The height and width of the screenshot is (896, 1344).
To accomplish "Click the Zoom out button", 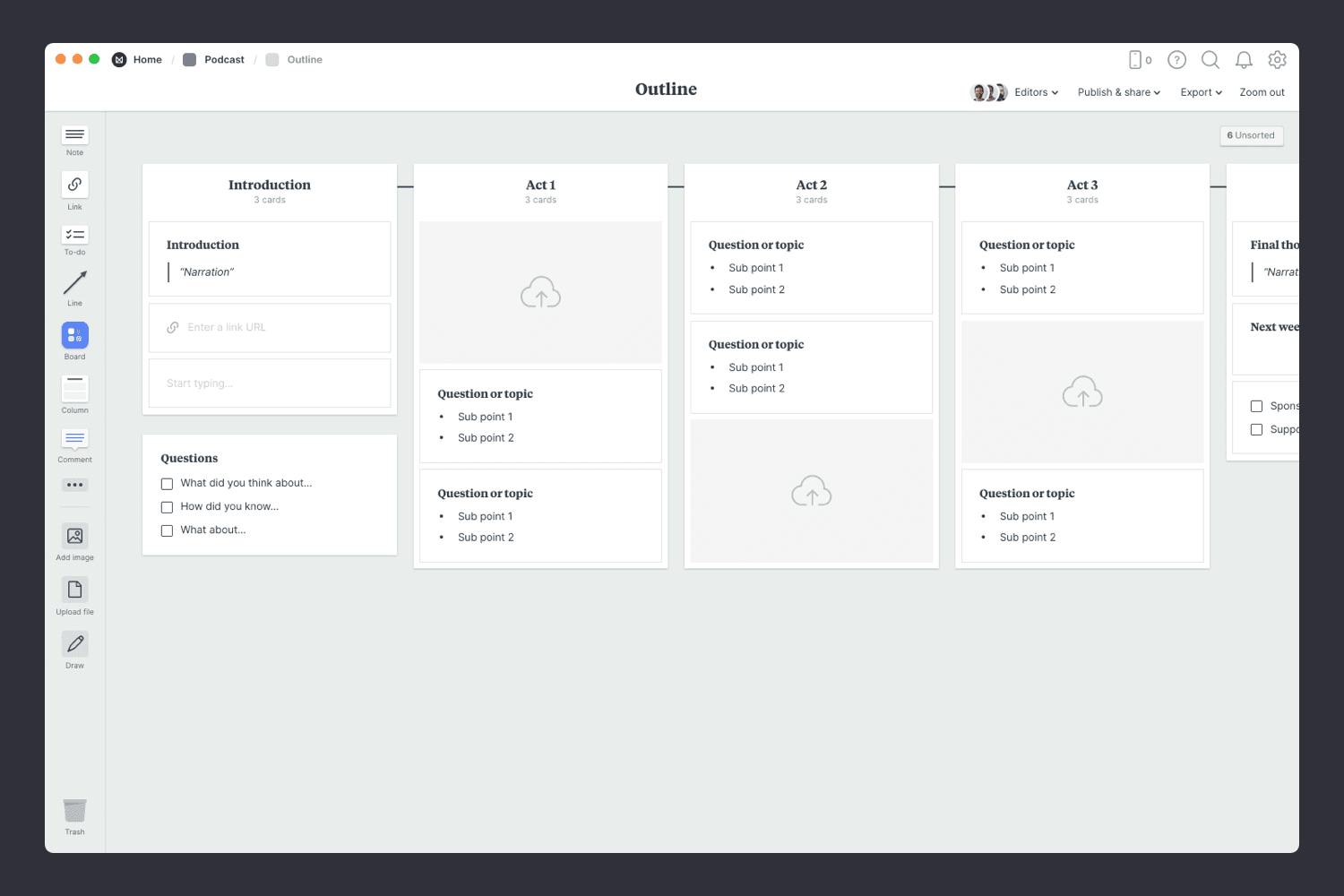I will pos(1262,92).
